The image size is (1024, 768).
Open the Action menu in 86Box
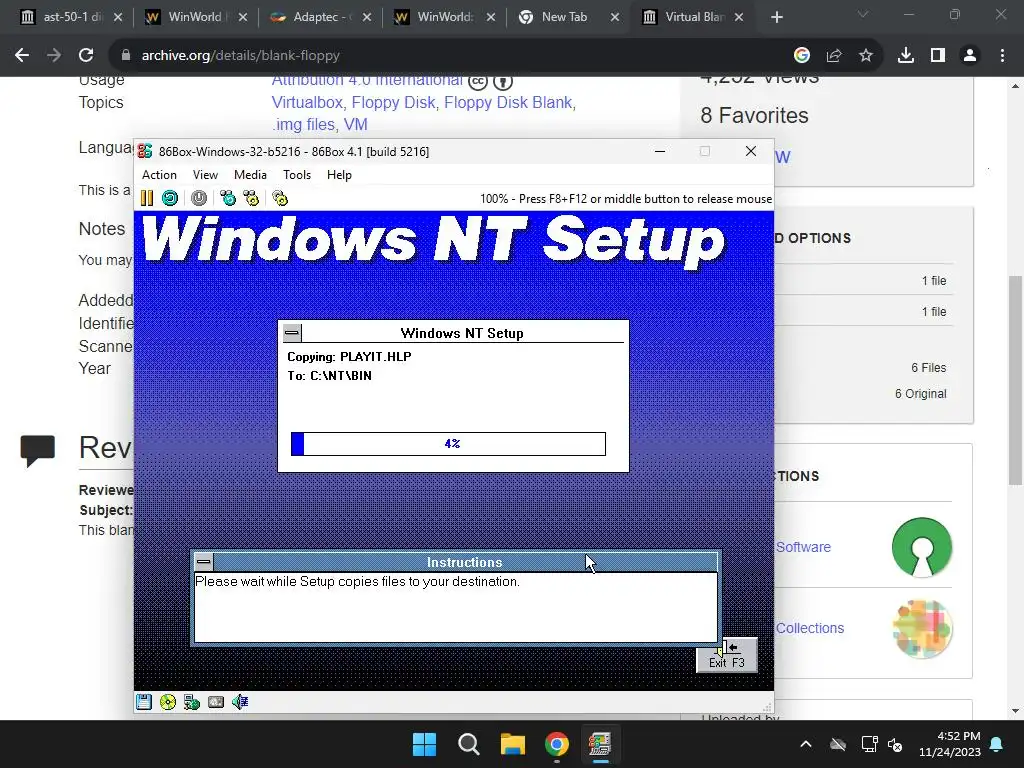tap(159, 175)
